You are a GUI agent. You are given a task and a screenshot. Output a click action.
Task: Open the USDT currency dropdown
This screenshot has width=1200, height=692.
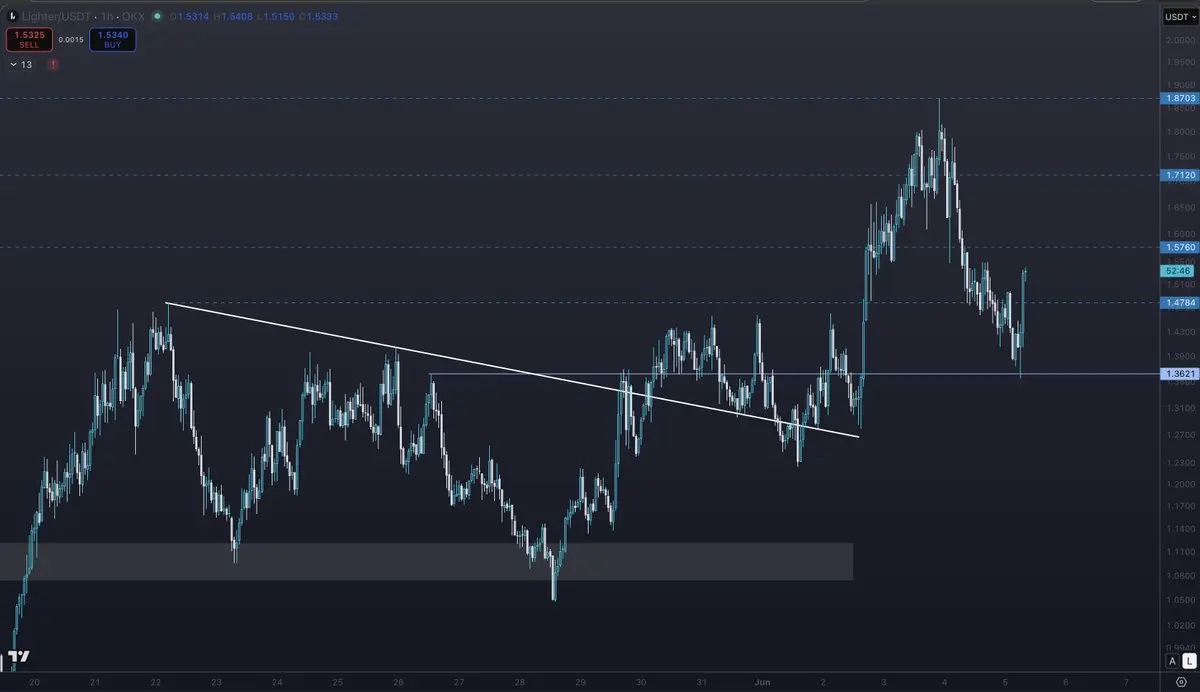coord(1179,17)
